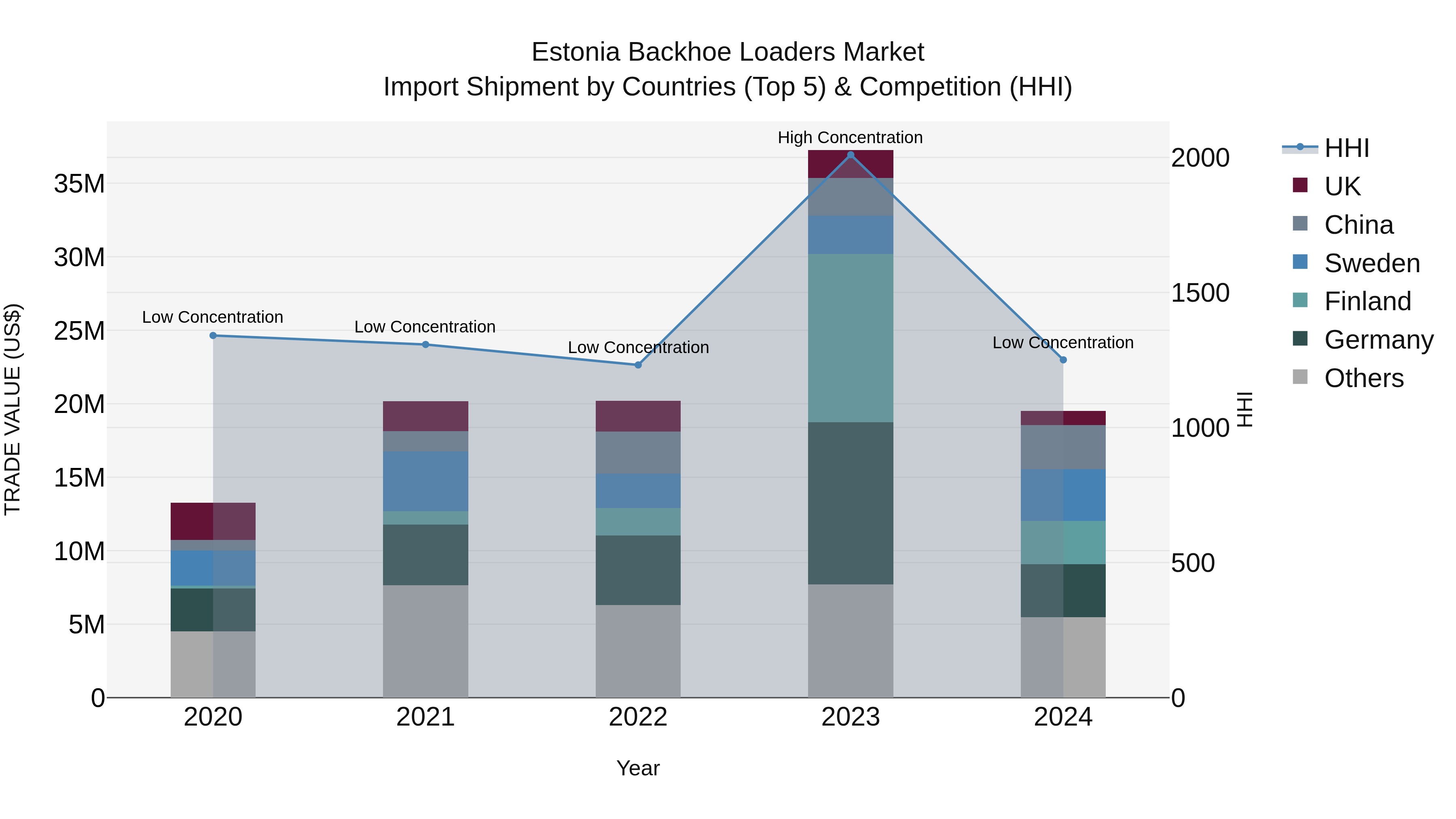Toggle the Finland legend entry
The height and width of the screenshot is (819, 1456).
[x=1351, y=301]
